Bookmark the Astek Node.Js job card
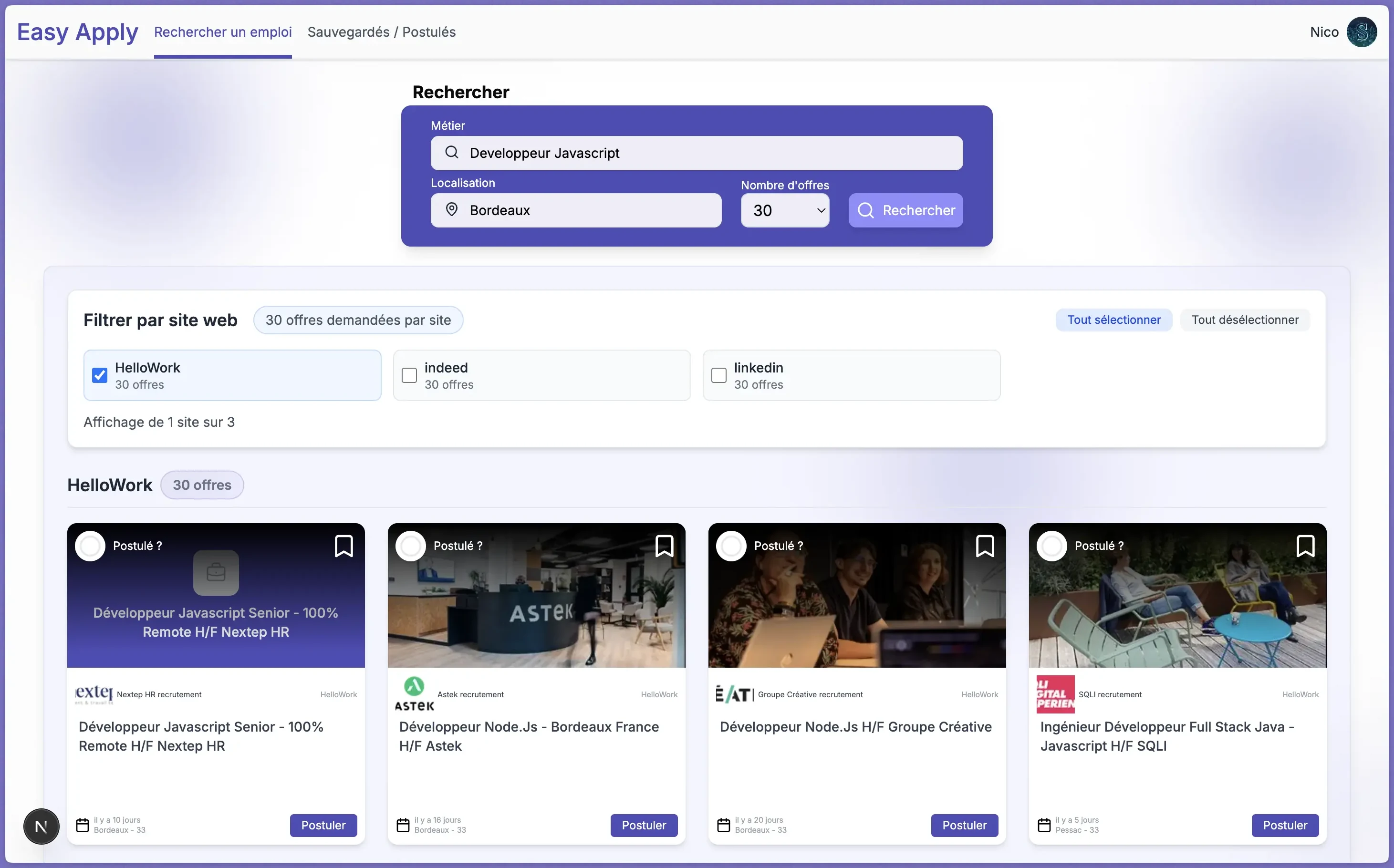 pyautogui.click(x=664, y=546)
